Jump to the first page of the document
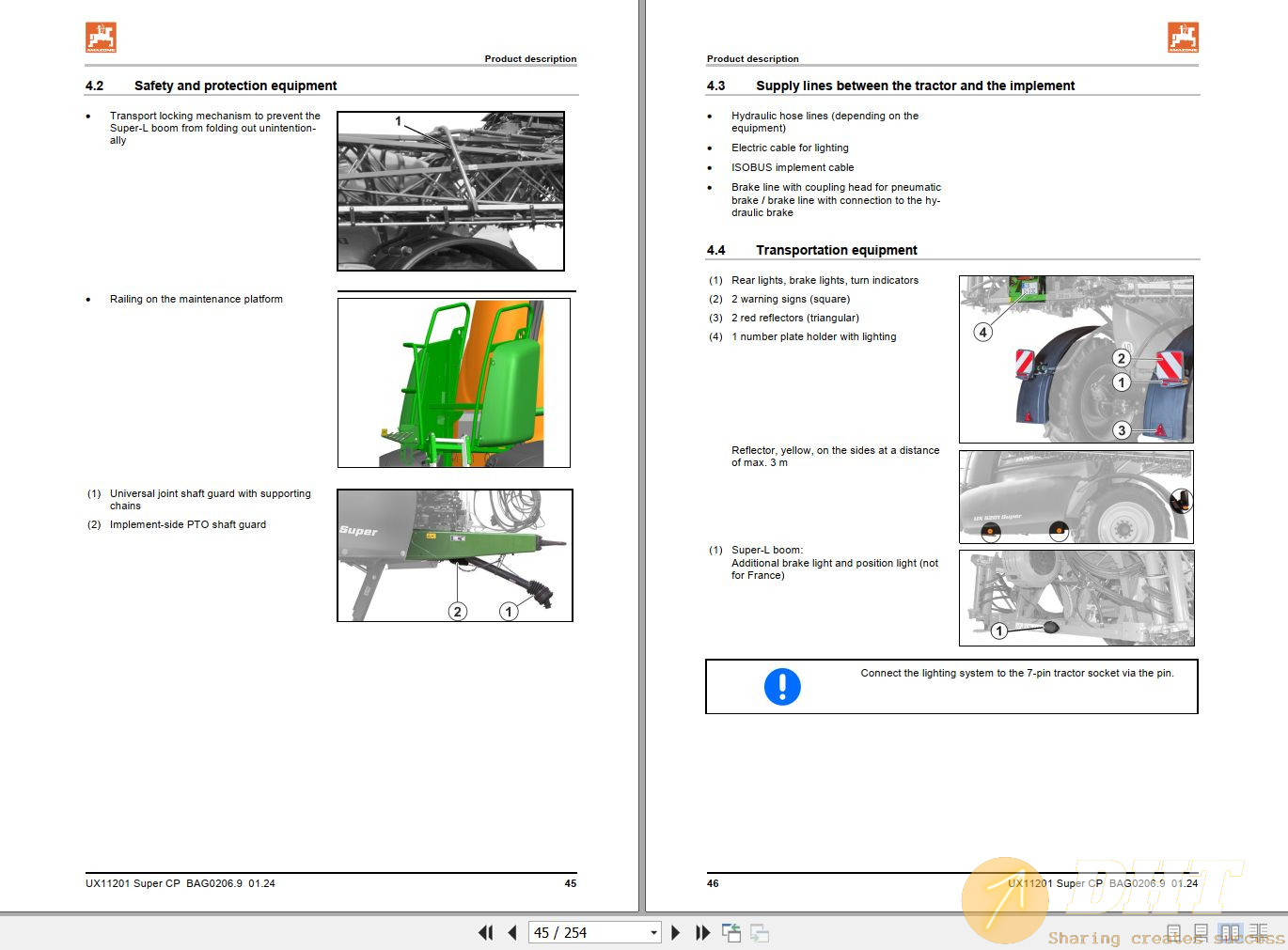Screen dimensions: 1288x950 click(485, 933)
